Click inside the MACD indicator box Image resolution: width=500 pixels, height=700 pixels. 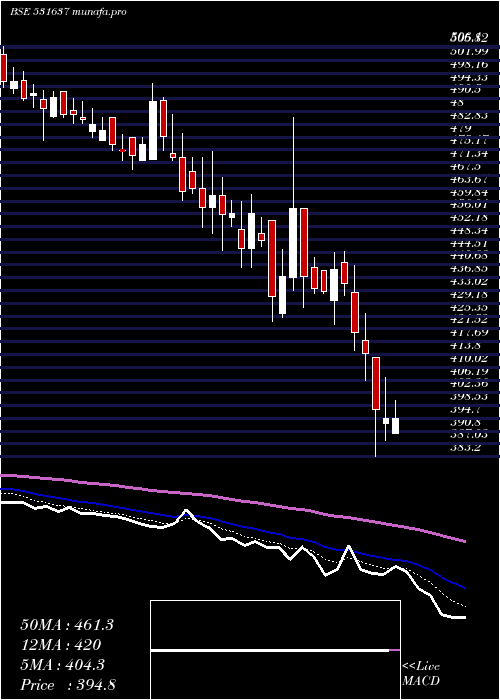coord(275,650)
